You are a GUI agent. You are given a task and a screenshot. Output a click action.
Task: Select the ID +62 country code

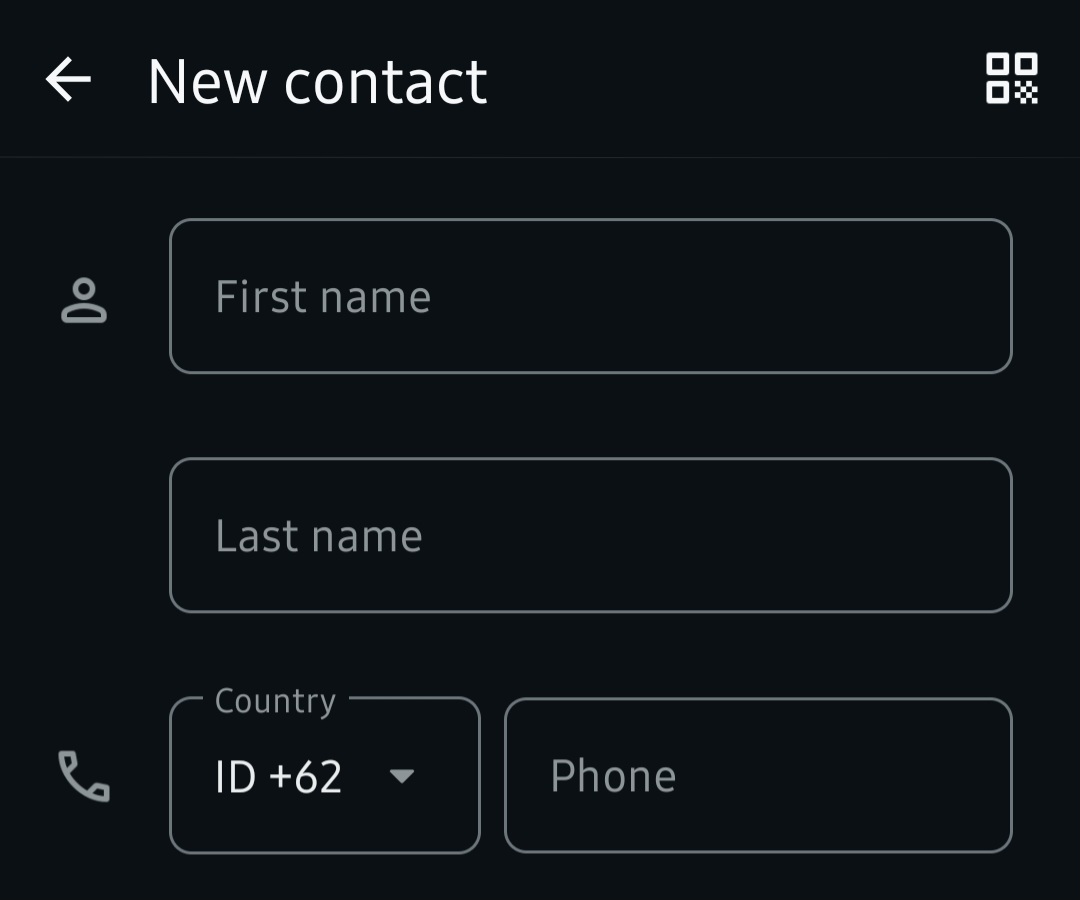point(279,777)
